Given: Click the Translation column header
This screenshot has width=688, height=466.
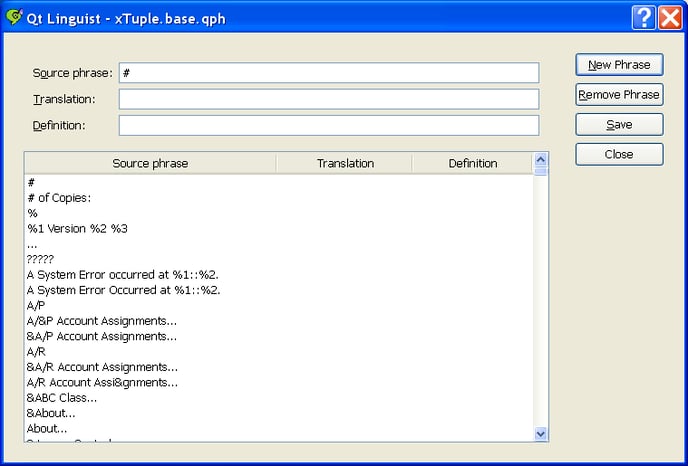Looking at the screenshot, I should [x=345, y=163].
